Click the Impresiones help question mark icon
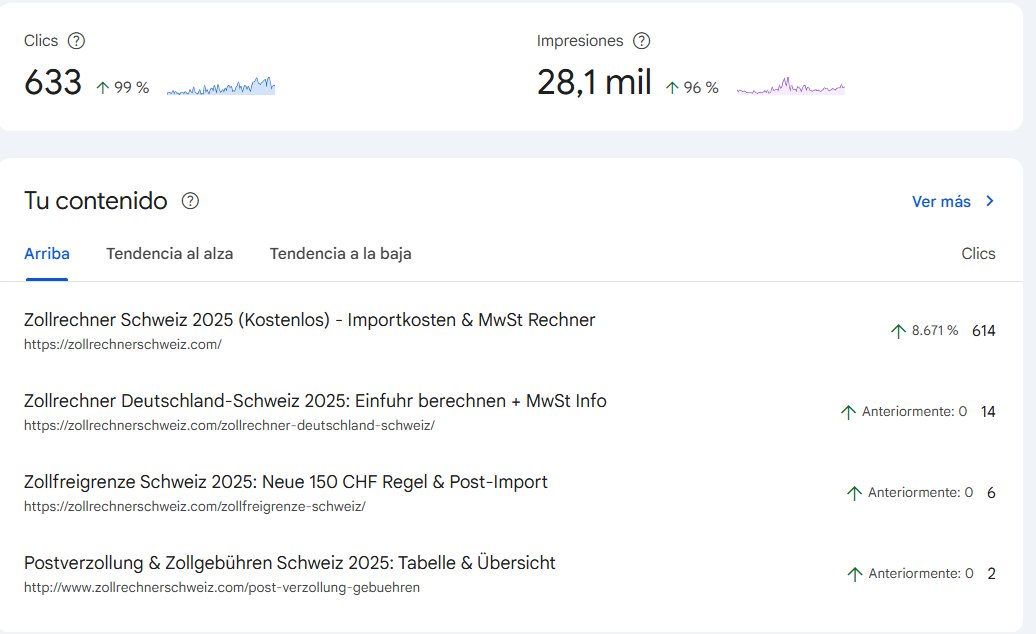Viewport: 1036px width, 634px height. [x=643, y=41]
